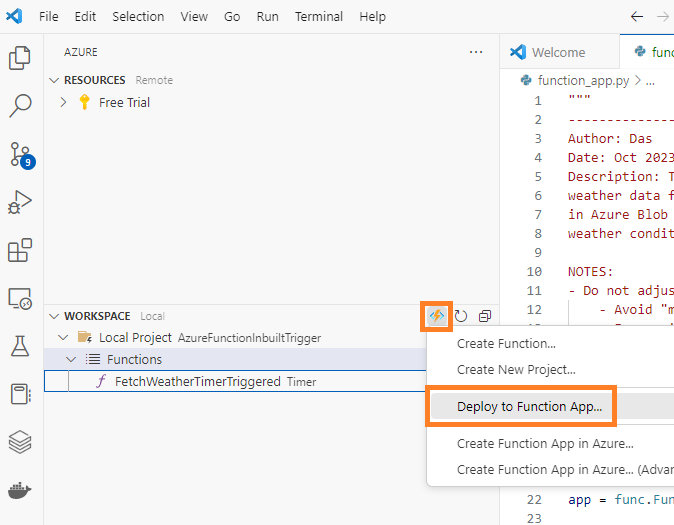The height and width of the screenshot is (525, 674).
Task: Click the 'NOTES:' line in editor
Action: coord(590,272)
